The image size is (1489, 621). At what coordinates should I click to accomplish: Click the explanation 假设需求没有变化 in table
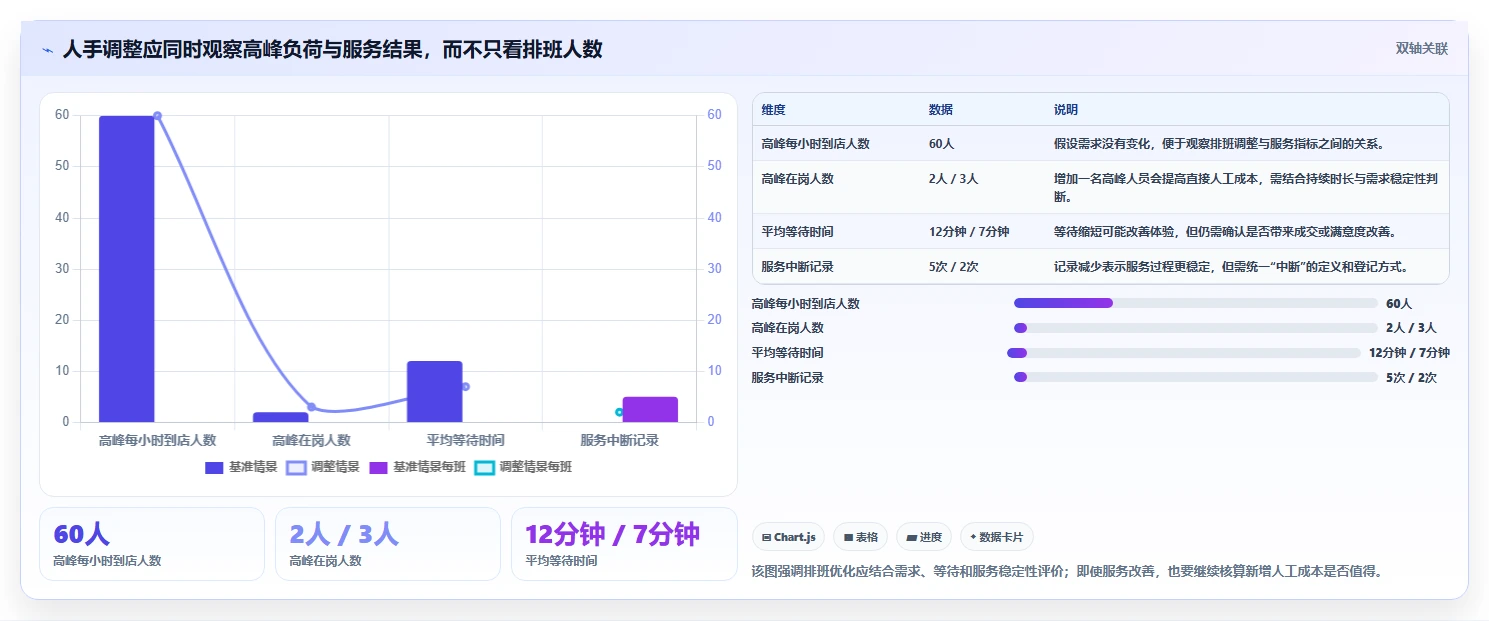point(1218,143)
